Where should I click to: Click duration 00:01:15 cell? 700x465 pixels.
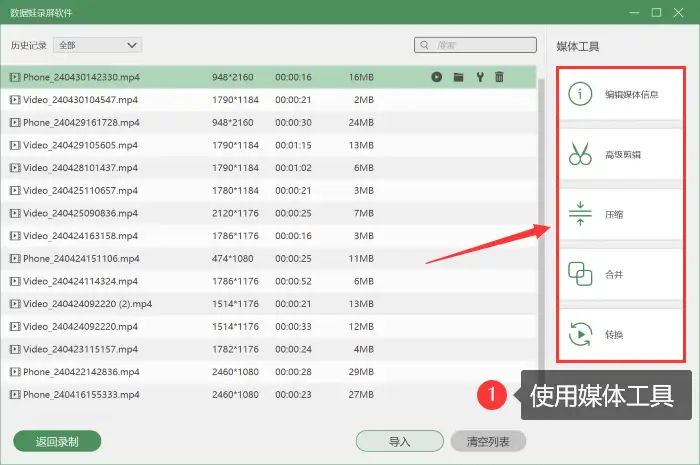click(293, 145)
